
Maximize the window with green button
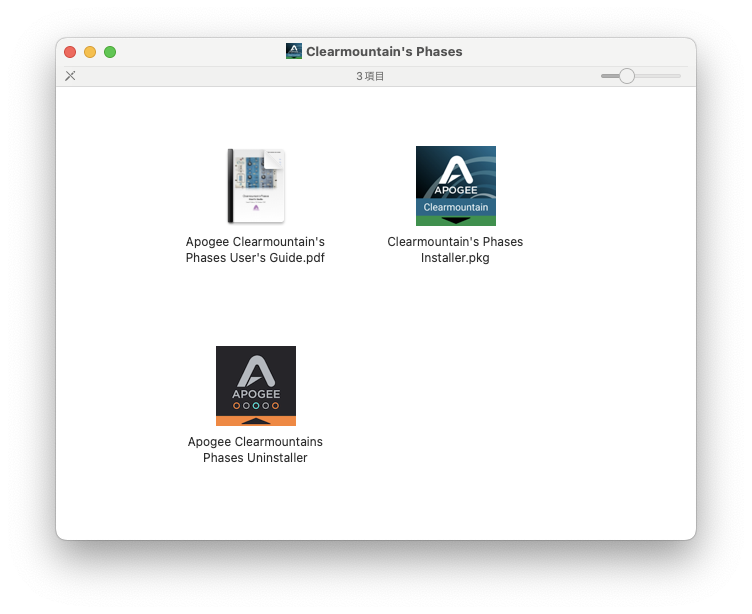pos(110,52)
